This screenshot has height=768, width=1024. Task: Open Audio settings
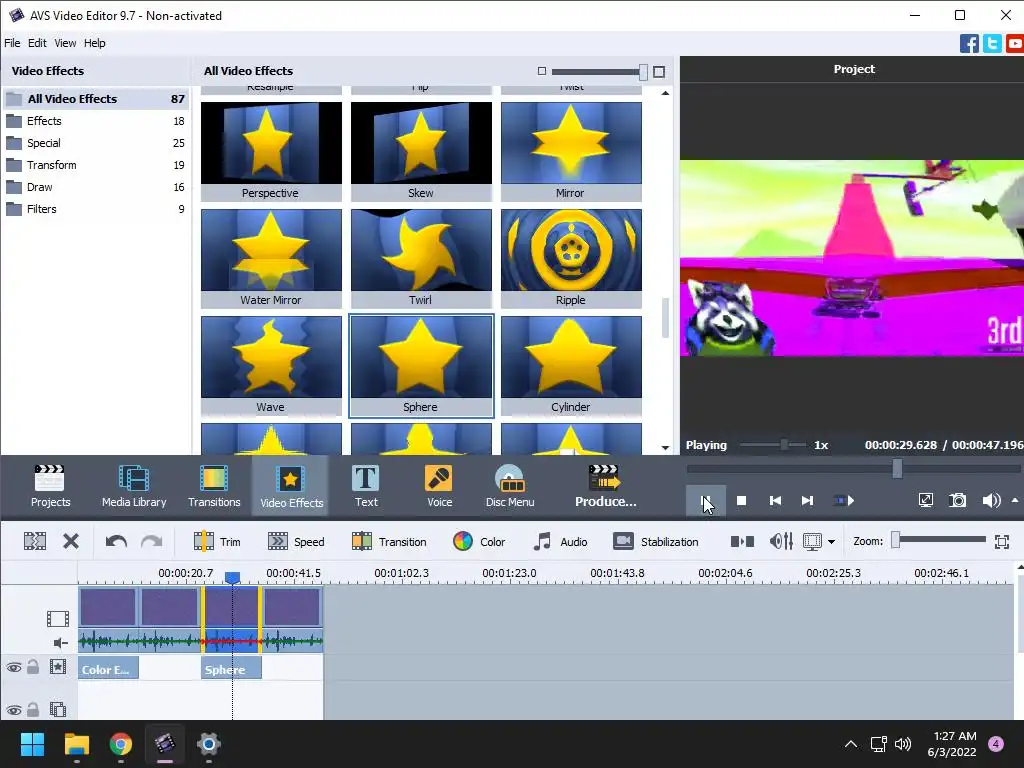pos(560,541)
